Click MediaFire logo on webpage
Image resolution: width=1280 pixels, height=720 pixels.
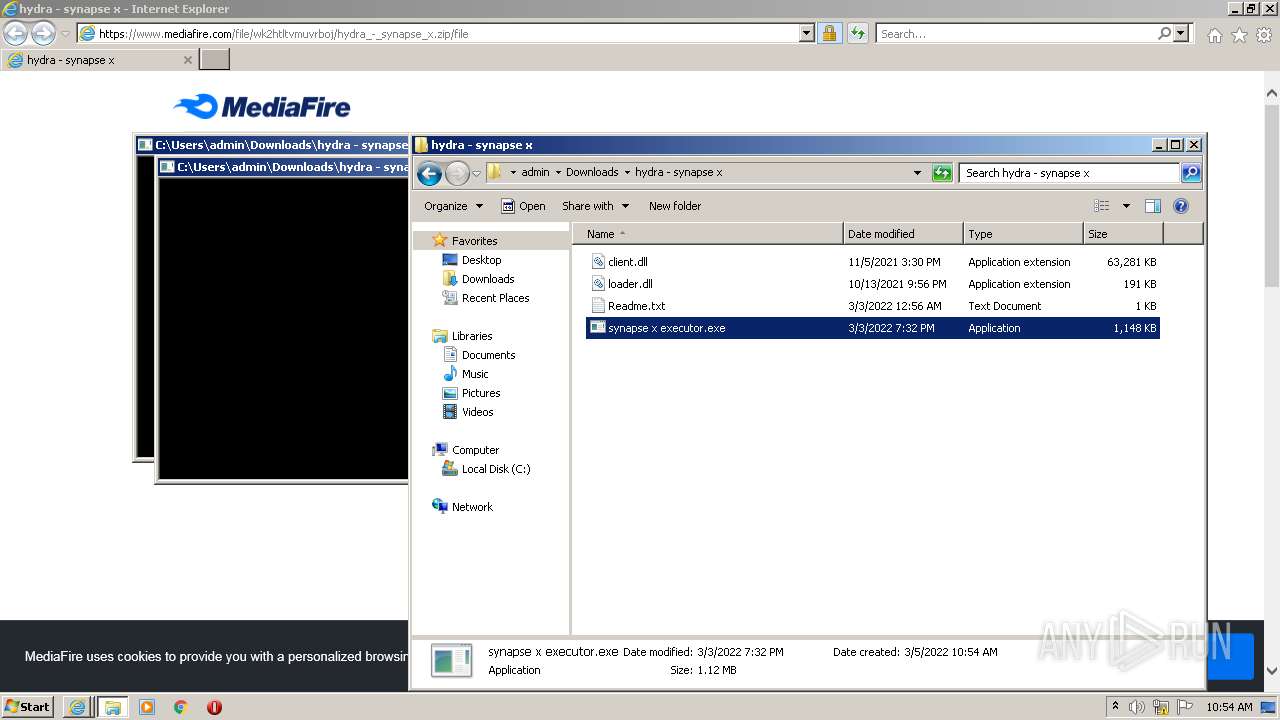pyautogui.click(x=261, y=106)
